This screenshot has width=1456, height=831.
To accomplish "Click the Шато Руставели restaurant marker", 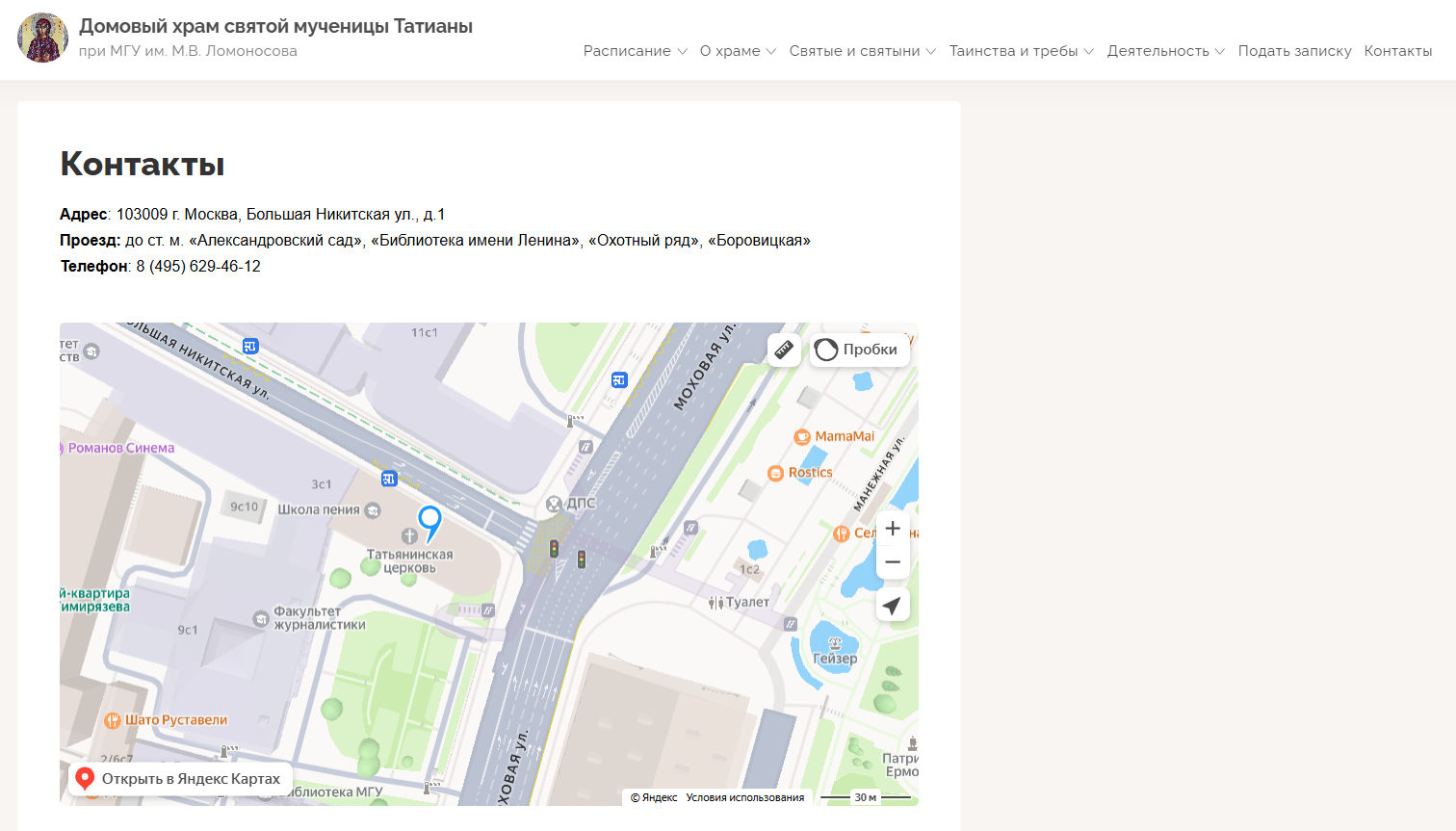I will click(x=166, y=720).
